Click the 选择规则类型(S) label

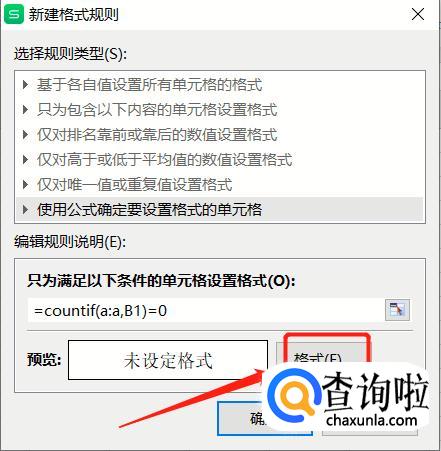(70, 54)
